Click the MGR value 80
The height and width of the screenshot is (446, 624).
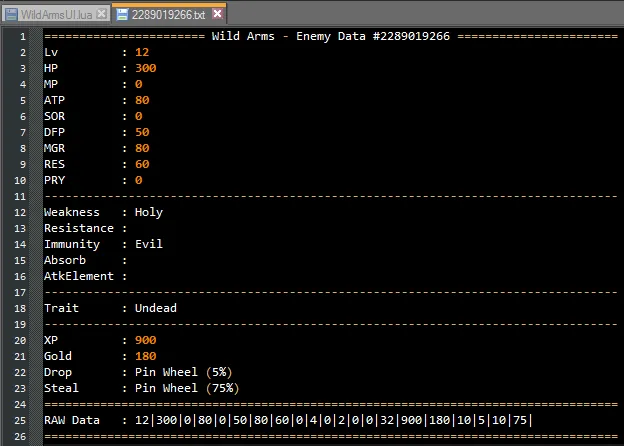142,148
